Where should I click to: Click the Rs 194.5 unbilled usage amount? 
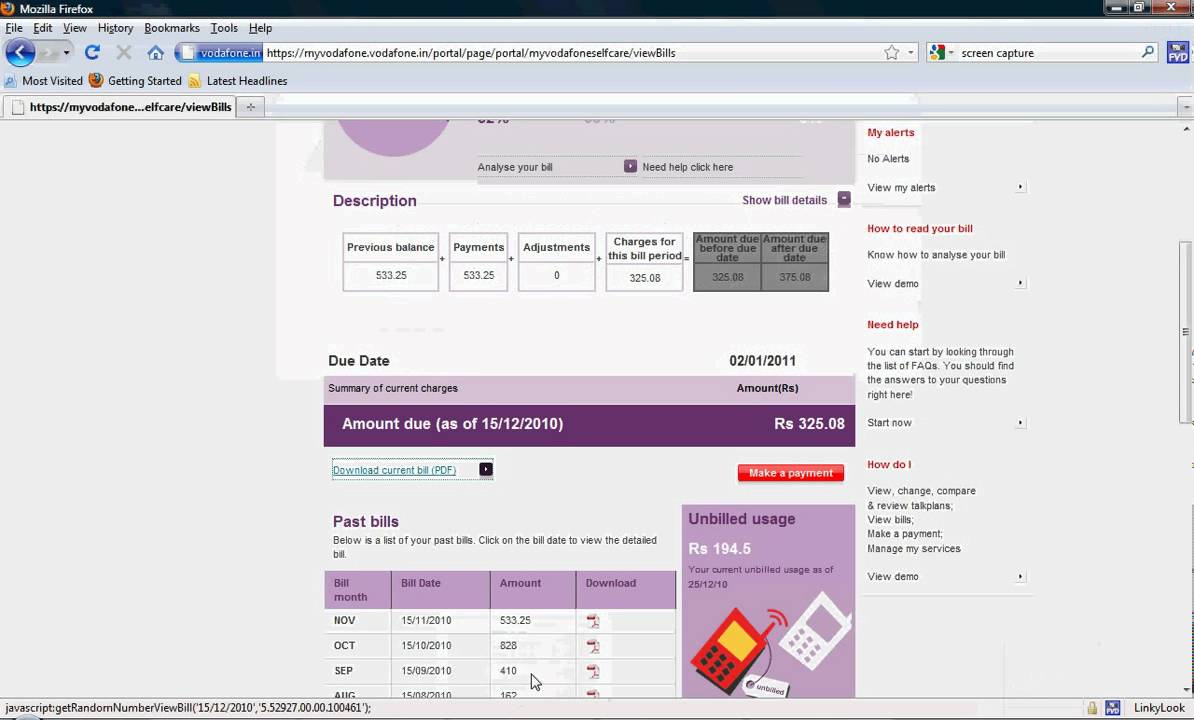point(720,548)
